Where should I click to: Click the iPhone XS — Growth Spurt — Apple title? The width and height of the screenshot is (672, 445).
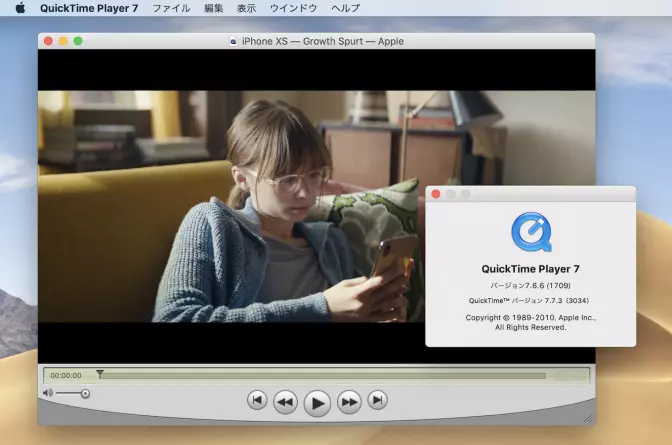tap(323, 41)
